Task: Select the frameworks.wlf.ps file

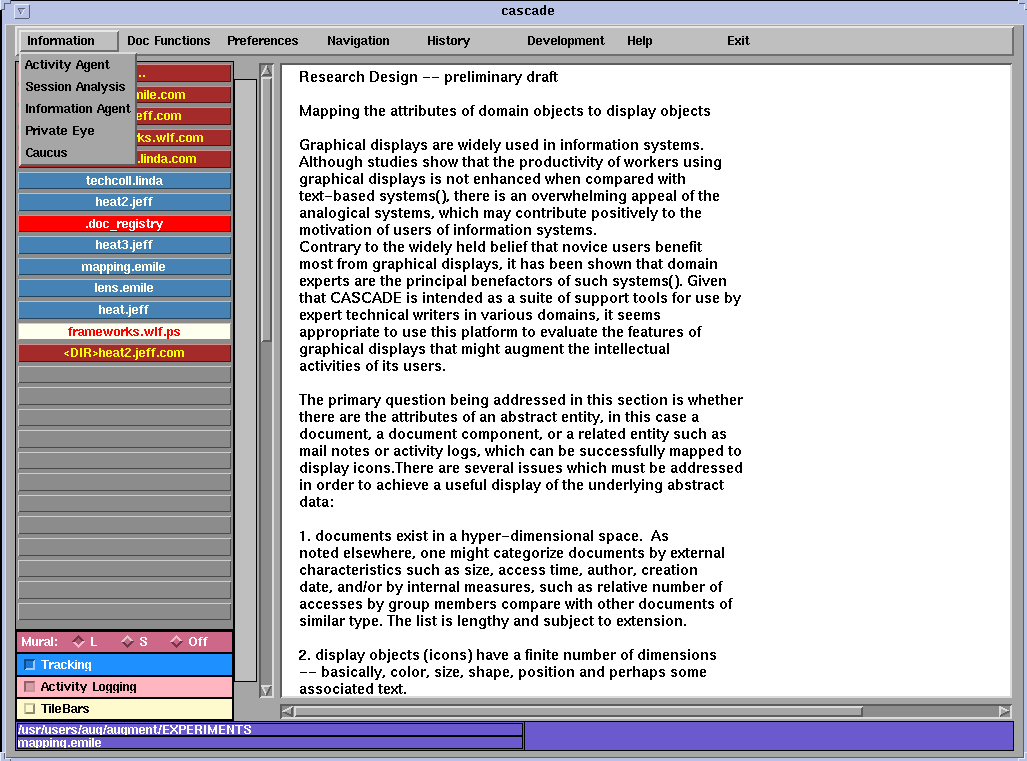Action: pos(124,331)
